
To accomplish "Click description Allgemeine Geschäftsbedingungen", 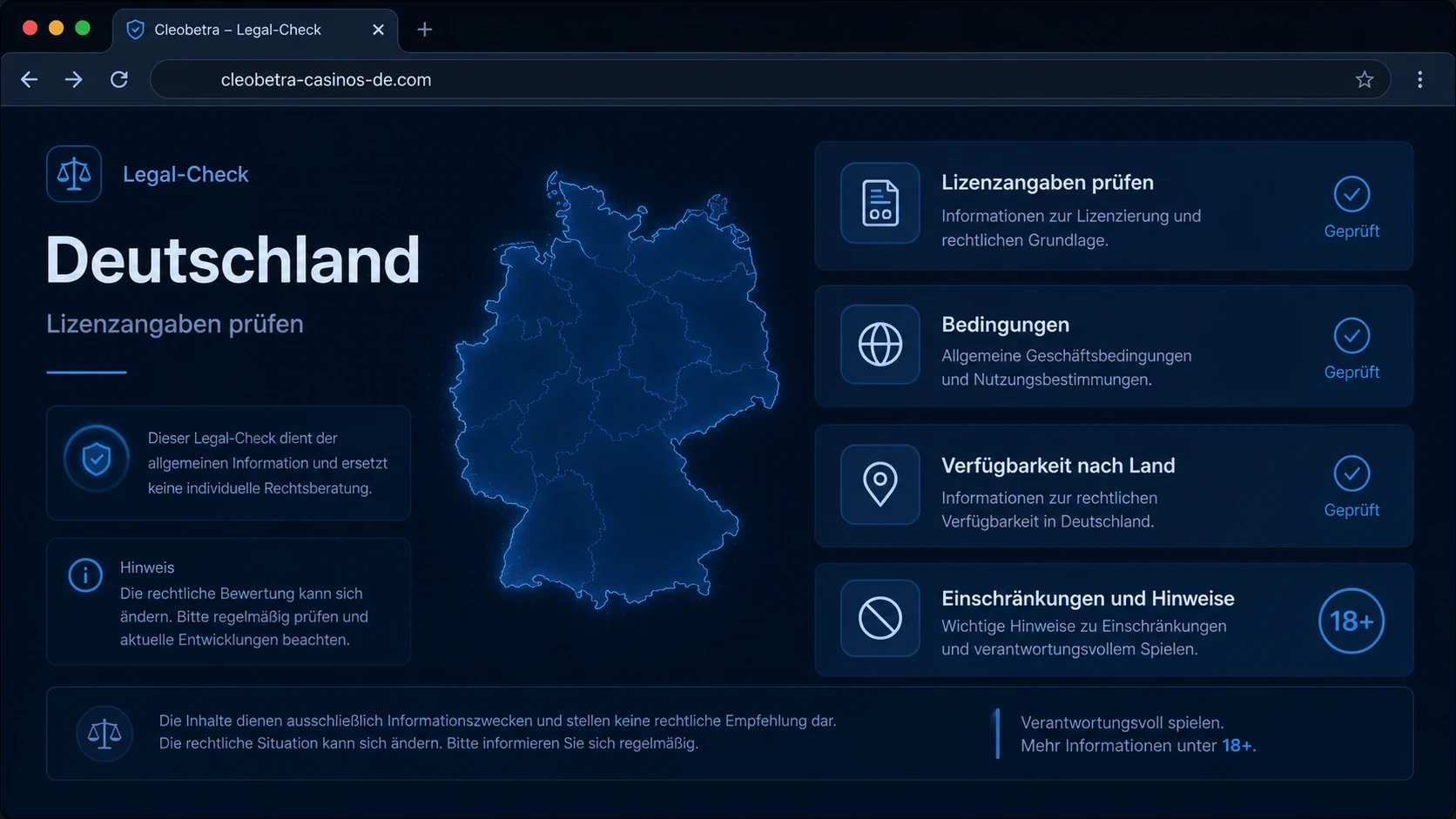I will (1067, 368).
